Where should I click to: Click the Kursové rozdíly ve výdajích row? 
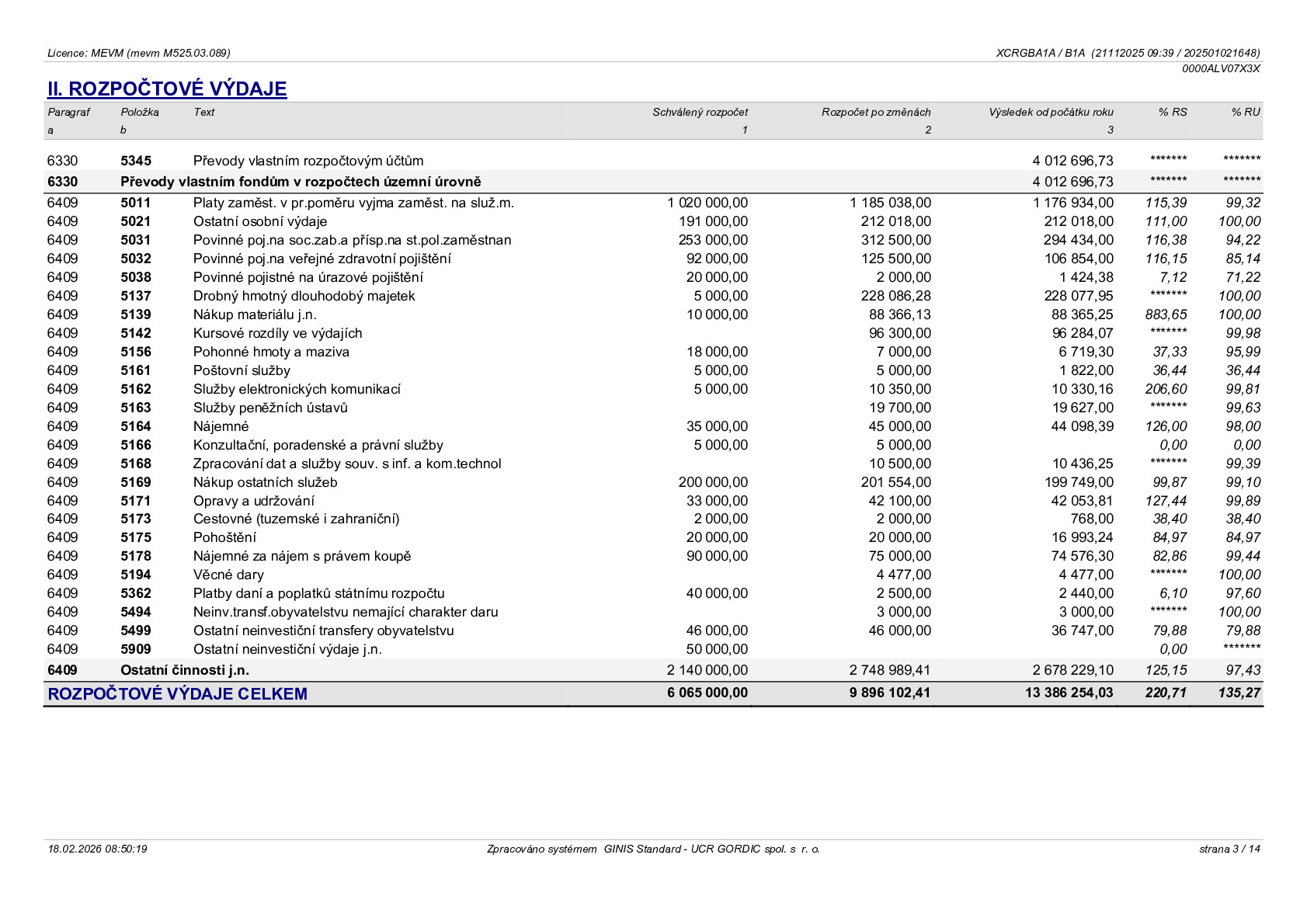pyautogui.click(x=654, y=333)
